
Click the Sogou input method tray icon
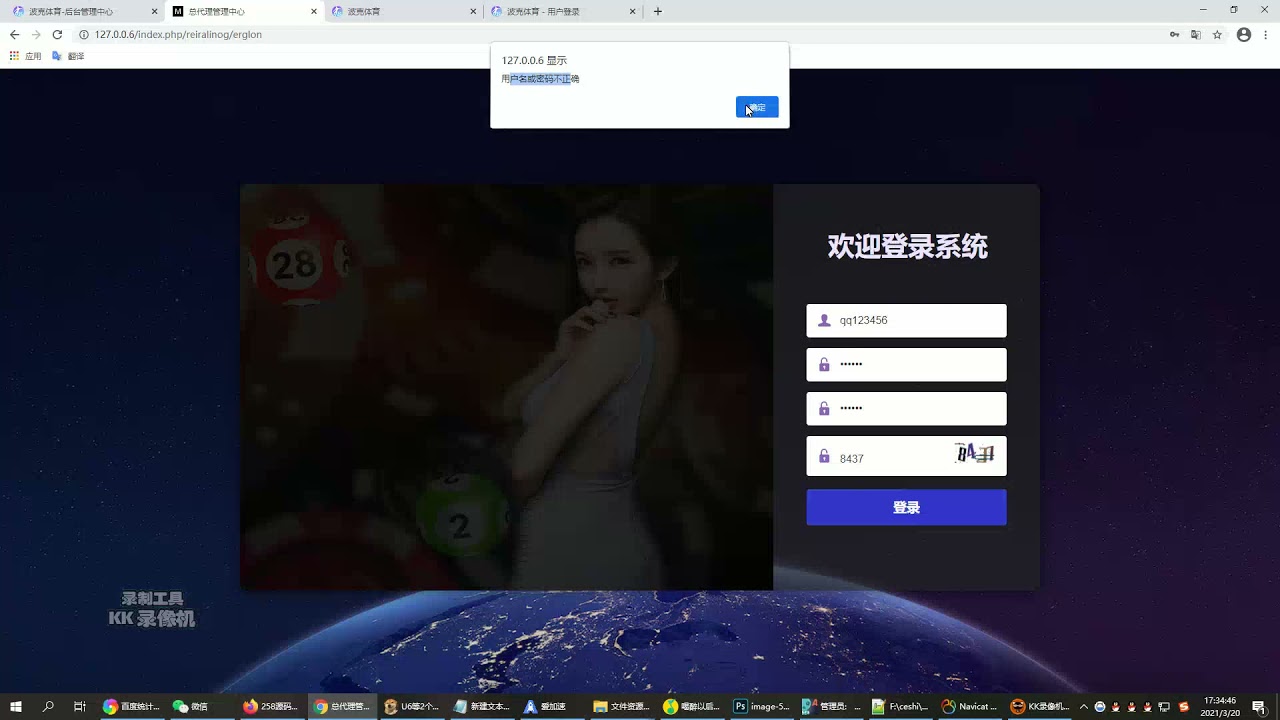(x=1184, y=706)
